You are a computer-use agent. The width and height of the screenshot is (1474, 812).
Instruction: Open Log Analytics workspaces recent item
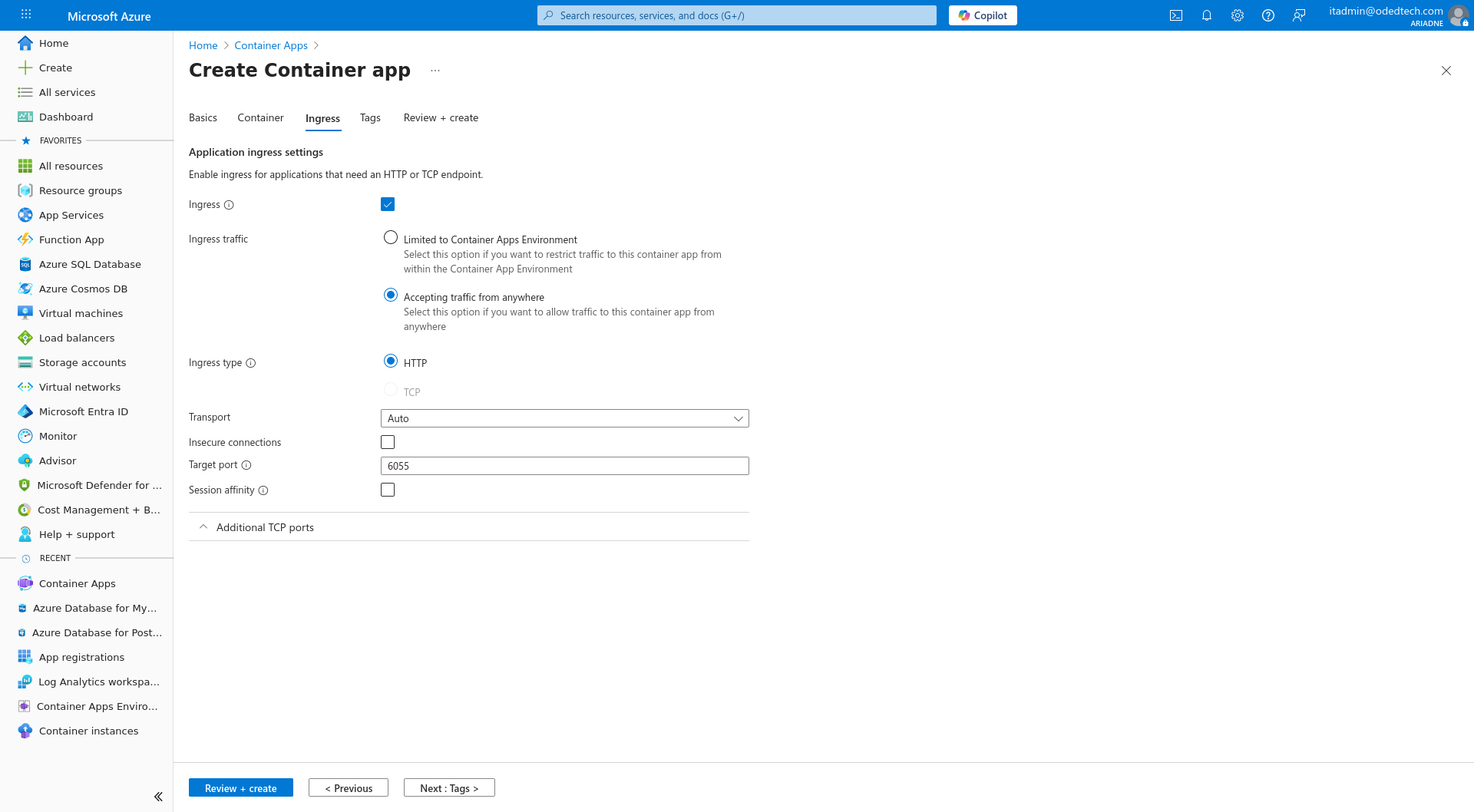[x=87, y=682]
